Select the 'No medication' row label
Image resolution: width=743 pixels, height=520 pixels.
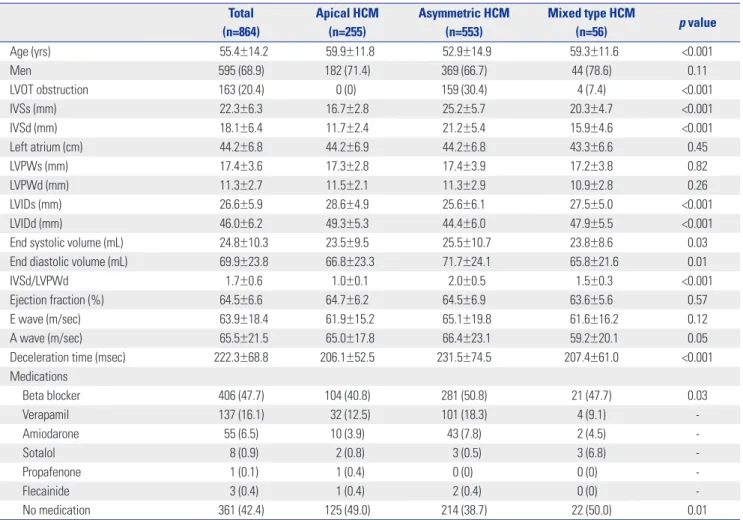[56, 510]
